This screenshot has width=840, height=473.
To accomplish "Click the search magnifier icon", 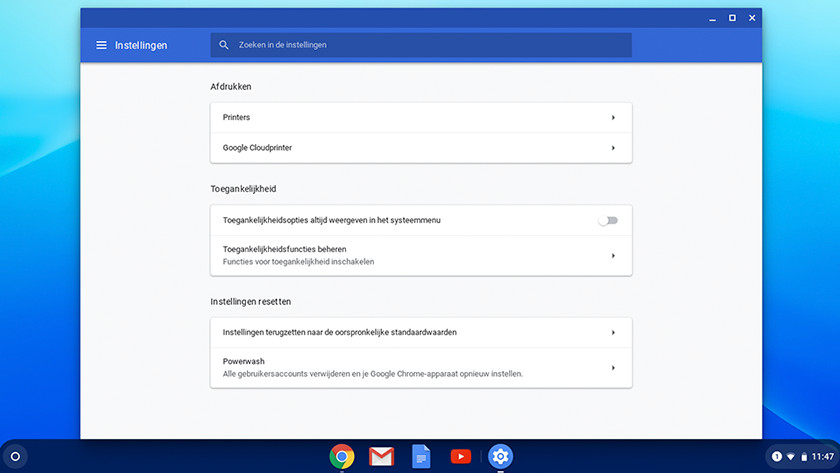I will click(224, 45).
